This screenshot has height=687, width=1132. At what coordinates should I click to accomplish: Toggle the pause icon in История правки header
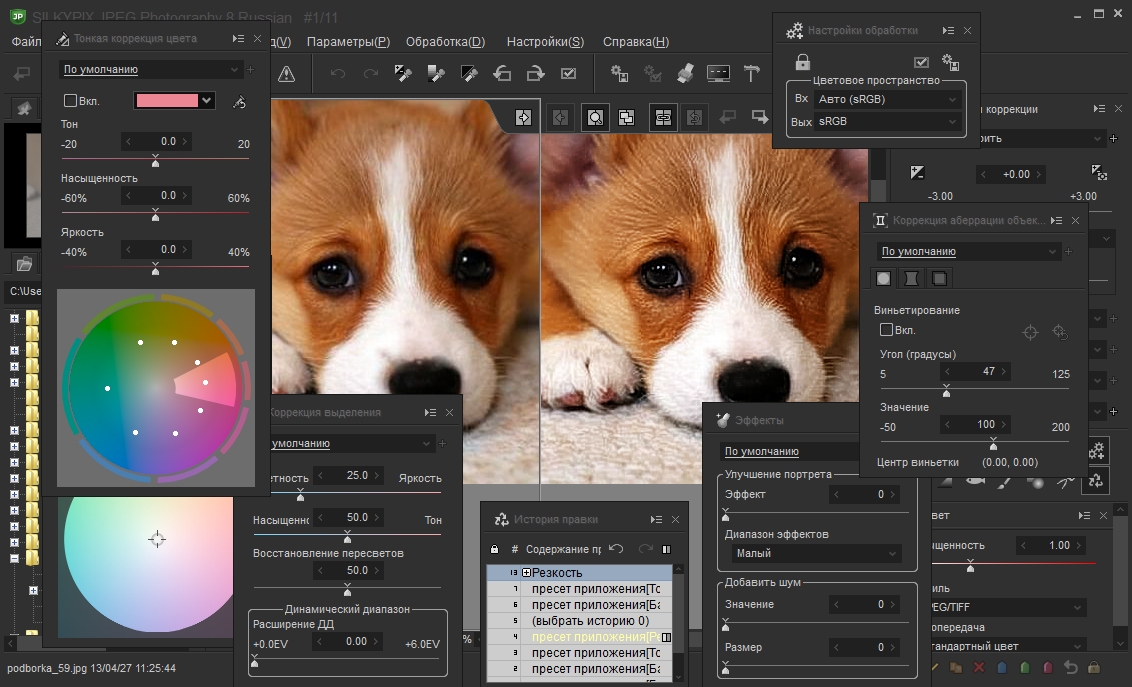pyautogui.click(x=666, y=549)
